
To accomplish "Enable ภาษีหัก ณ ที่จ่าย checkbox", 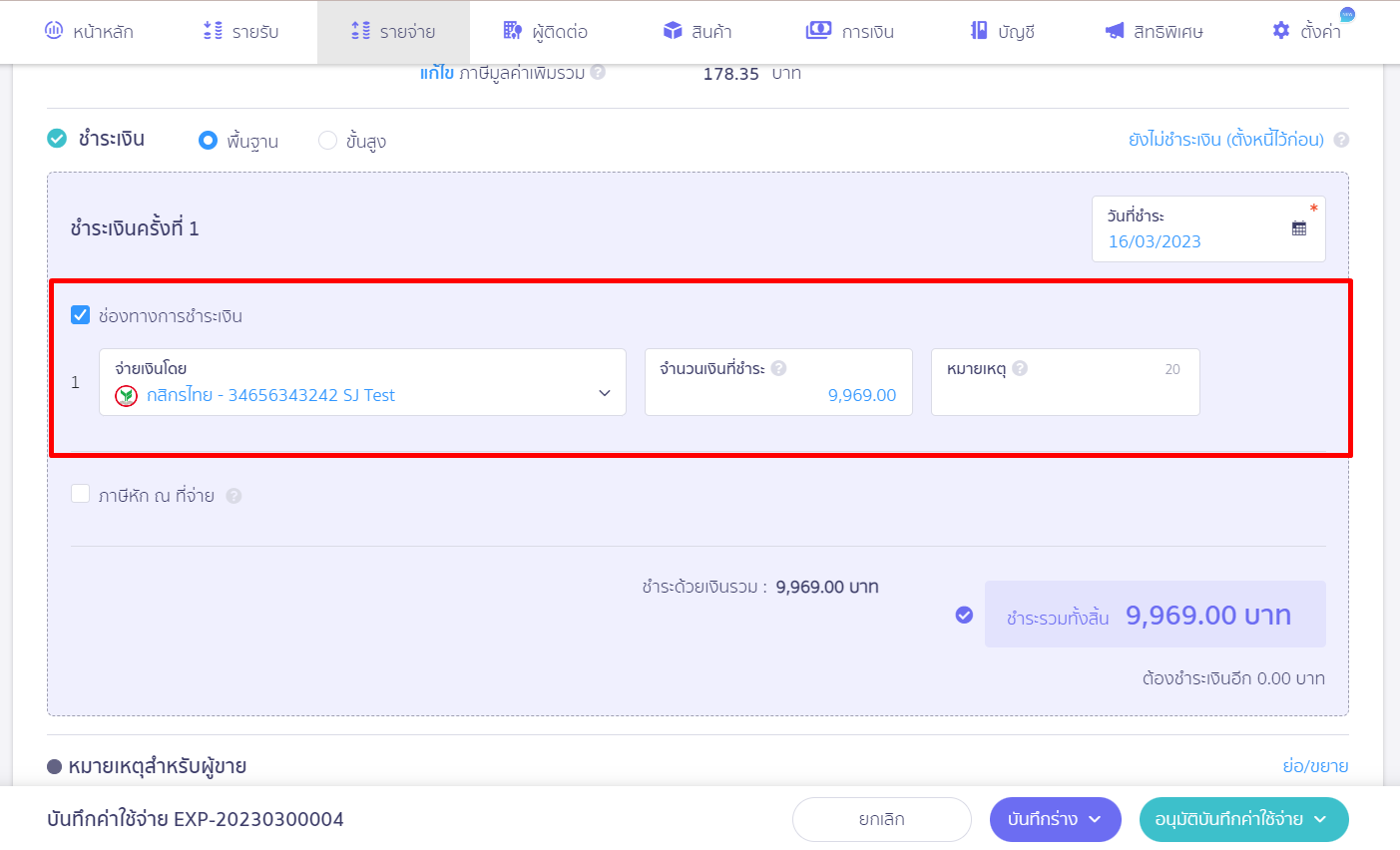I will click(x=81, y=494).
